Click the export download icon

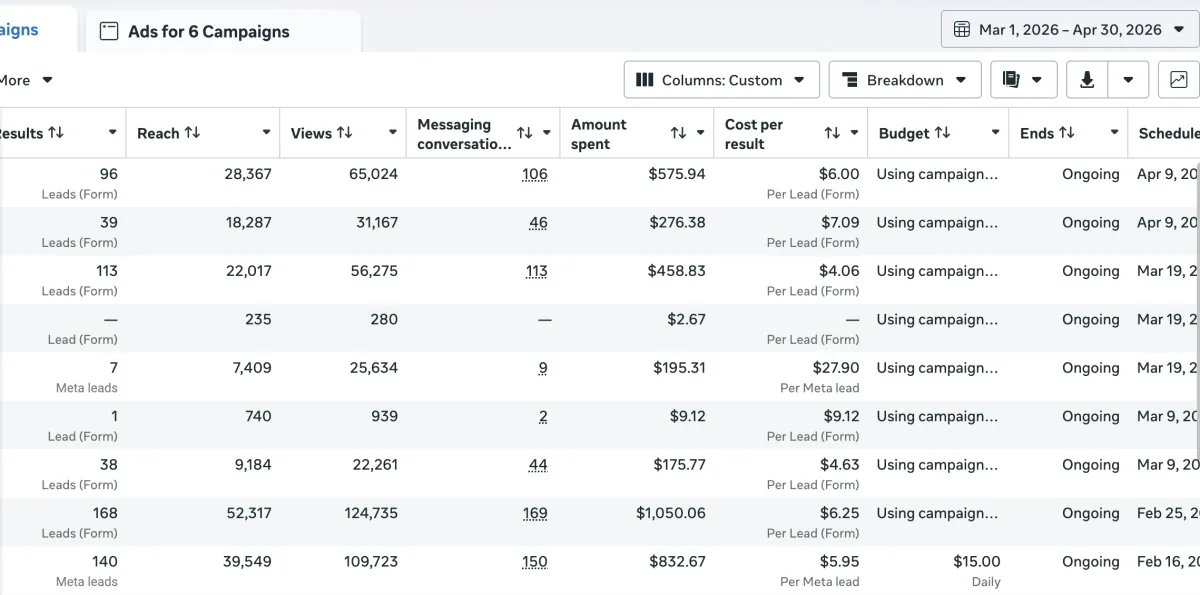(x=1087, y=80)
